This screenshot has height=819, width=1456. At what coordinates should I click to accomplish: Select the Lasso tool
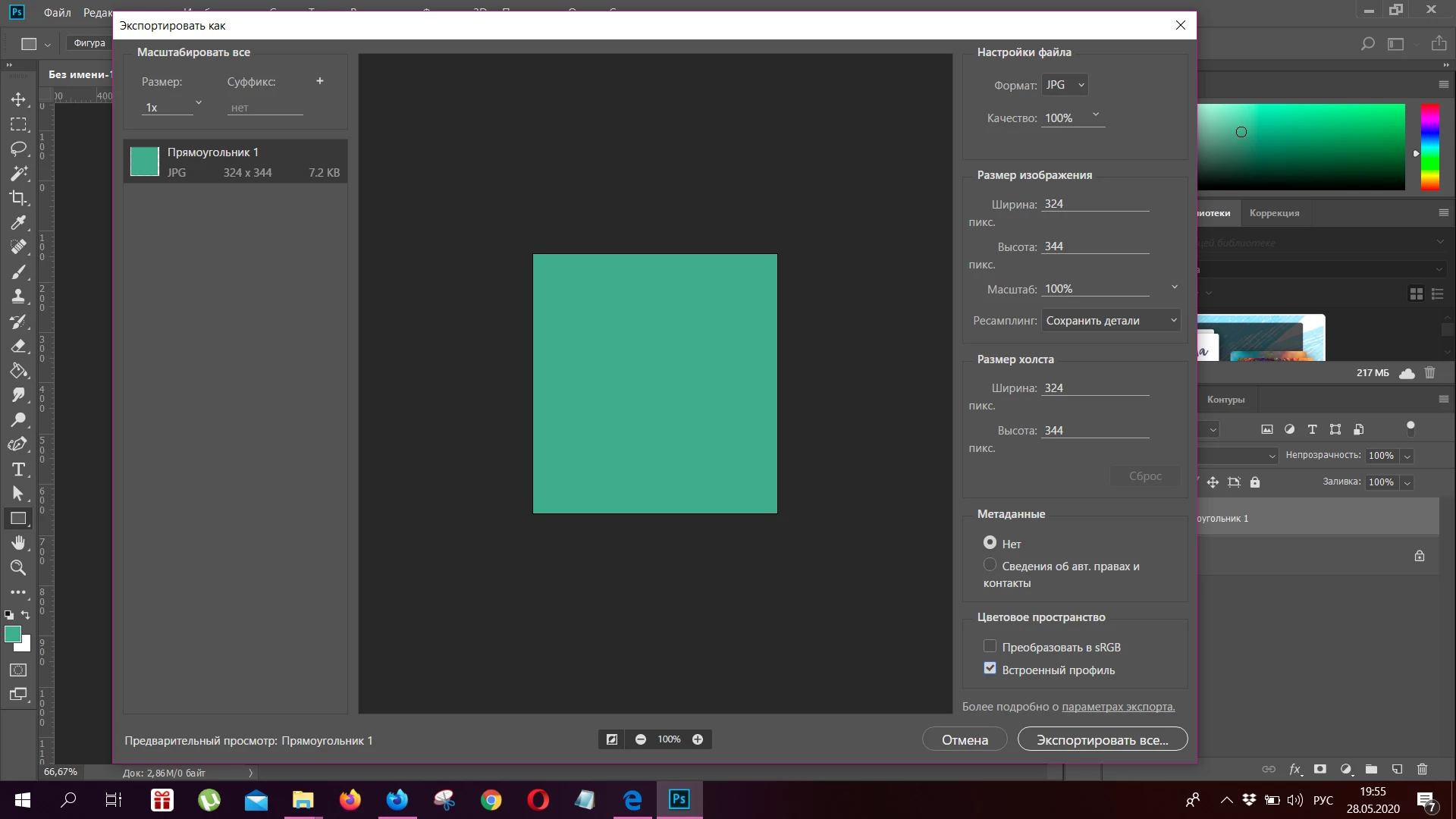(x=18, y=149)
